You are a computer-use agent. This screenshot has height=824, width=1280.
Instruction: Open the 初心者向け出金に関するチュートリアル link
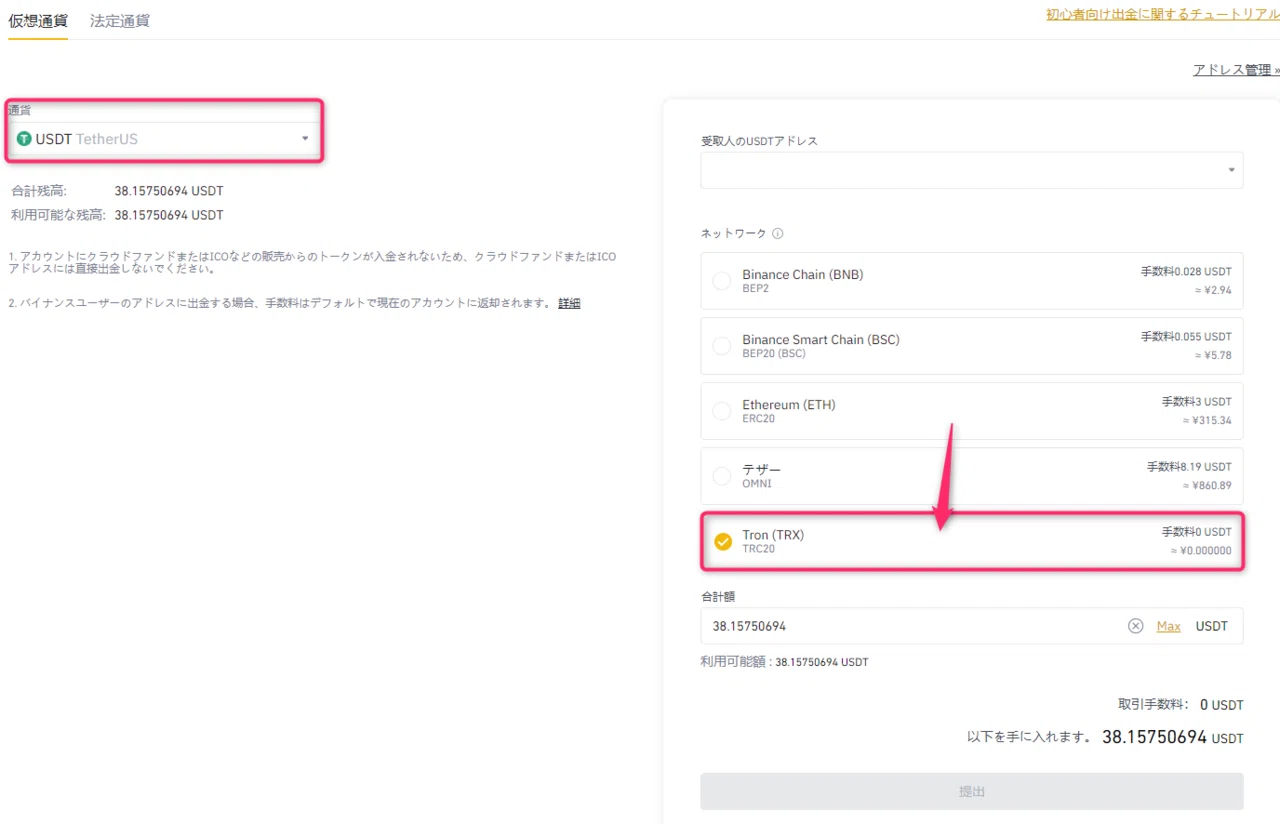tap(1163, 14)
